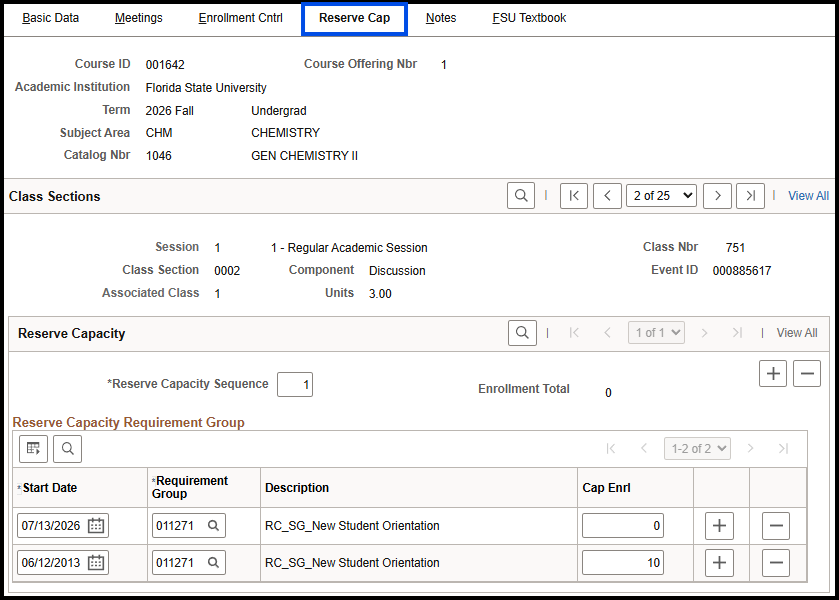Screen dimensions: 839x600
Task: Click Cap Enrl field showing 0
Action: pos(623,526)
